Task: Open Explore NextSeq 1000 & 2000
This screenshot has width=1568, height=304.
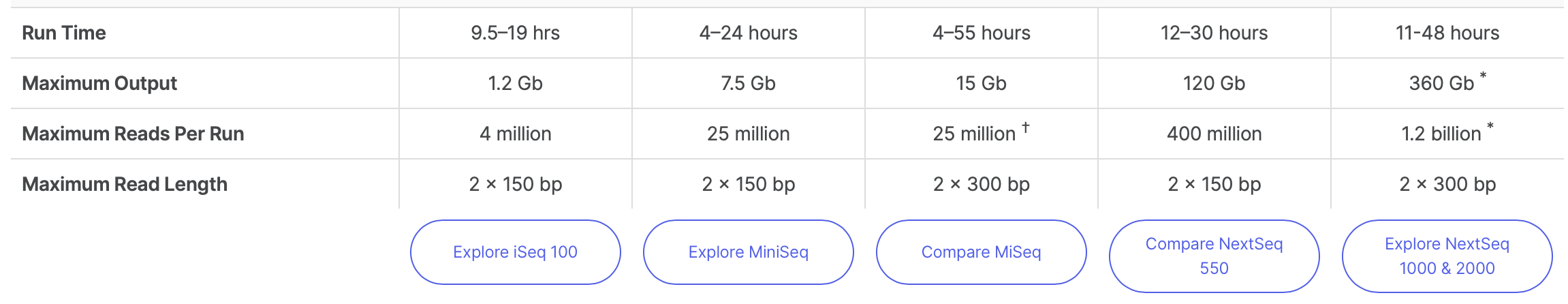Action: point(1447,256)
